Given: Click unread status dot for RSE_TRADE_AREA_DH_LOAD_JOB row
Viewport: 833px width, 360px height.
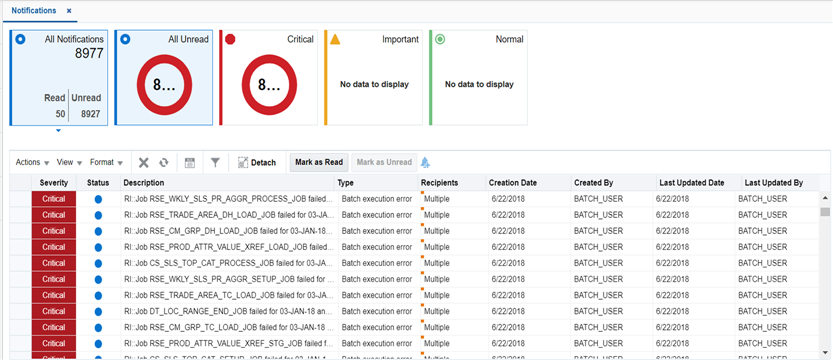Looking at the screenshot, I should point(98,215).
